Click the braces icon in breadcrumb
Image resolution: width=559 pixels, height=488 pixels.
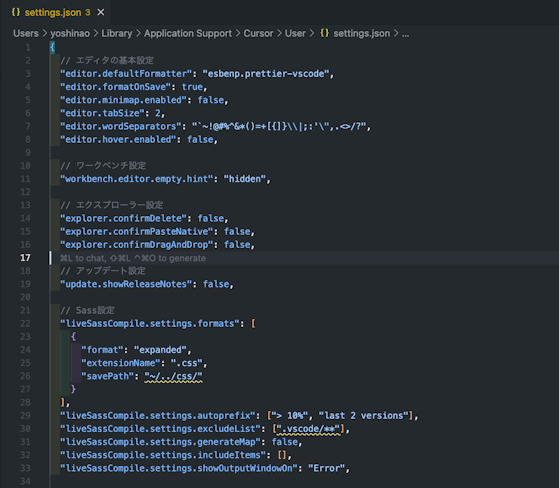(324, 33)
